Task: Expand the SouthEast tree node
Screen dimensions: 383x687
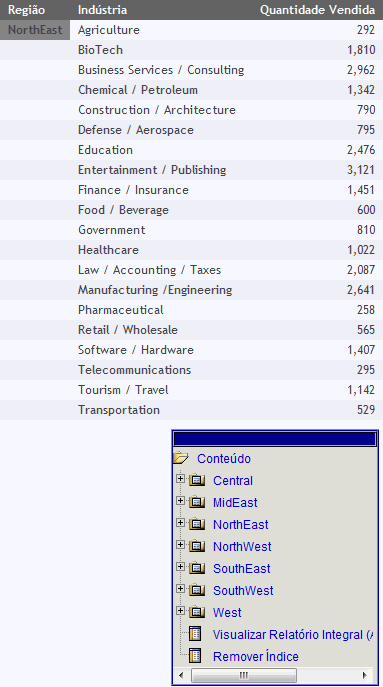Action: [180, 566]
